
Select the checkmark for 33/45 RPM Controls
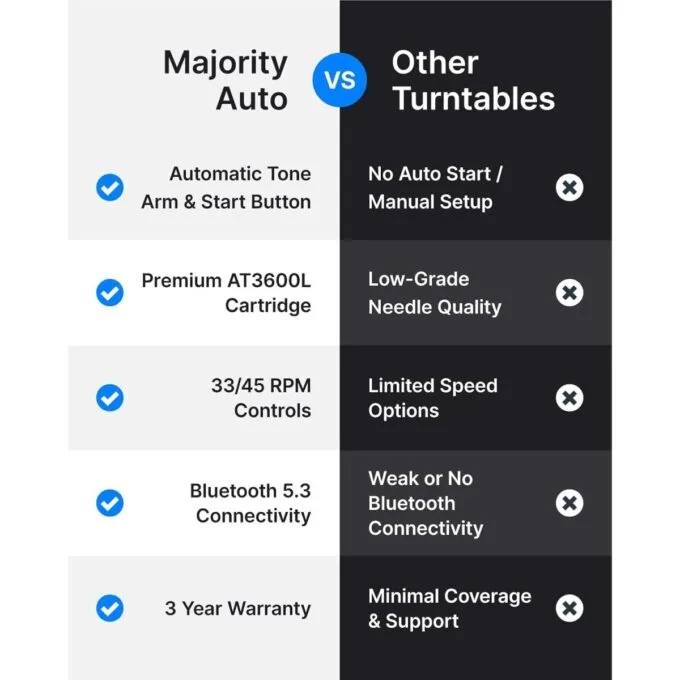tap(110, 398)
